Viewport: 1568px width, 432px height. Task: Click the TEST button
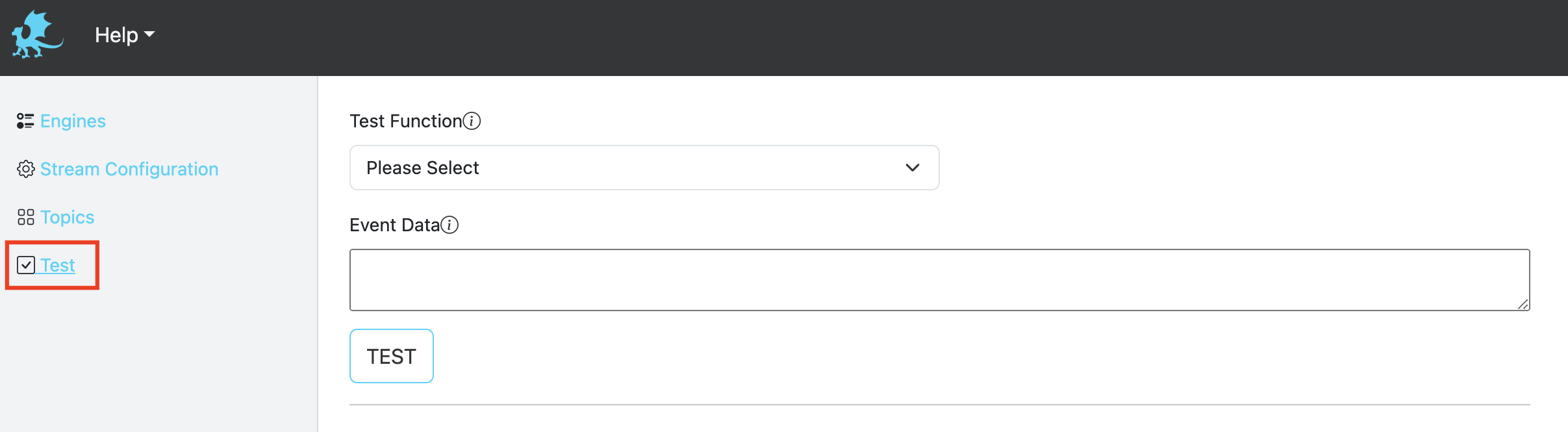(x=392, y=356)
